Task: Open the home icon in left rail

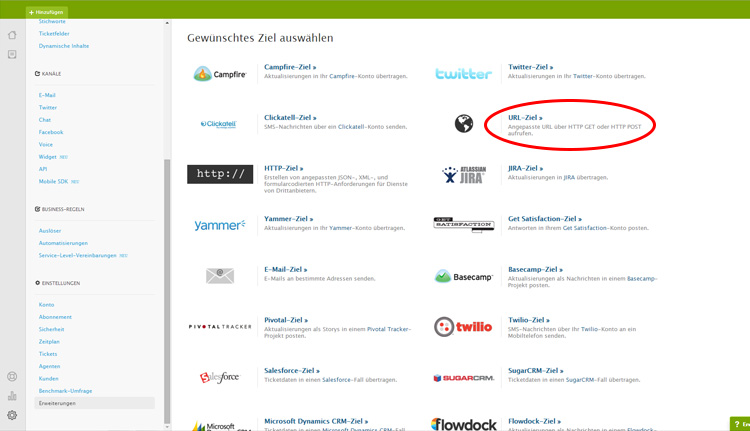Action: point(12,35)
